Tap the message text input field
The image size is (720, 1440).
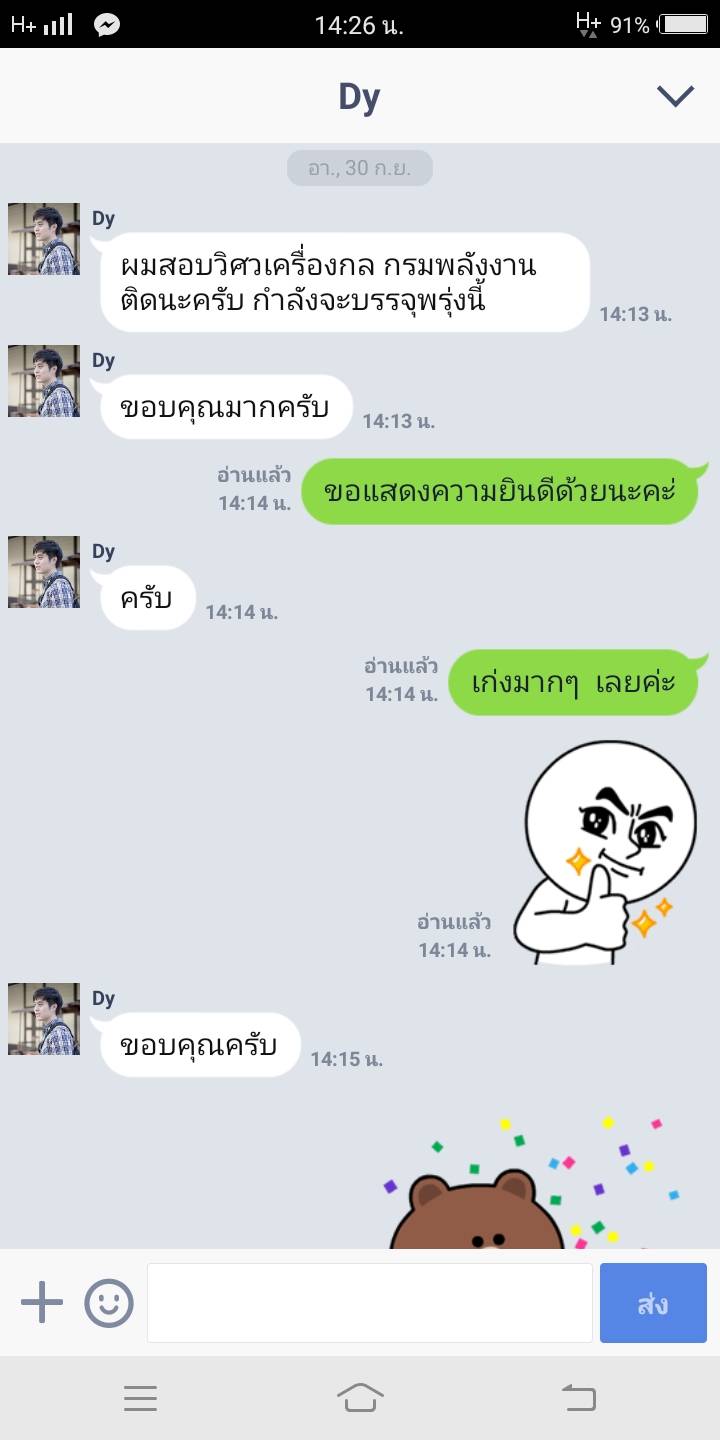[x=370, y=1303]
